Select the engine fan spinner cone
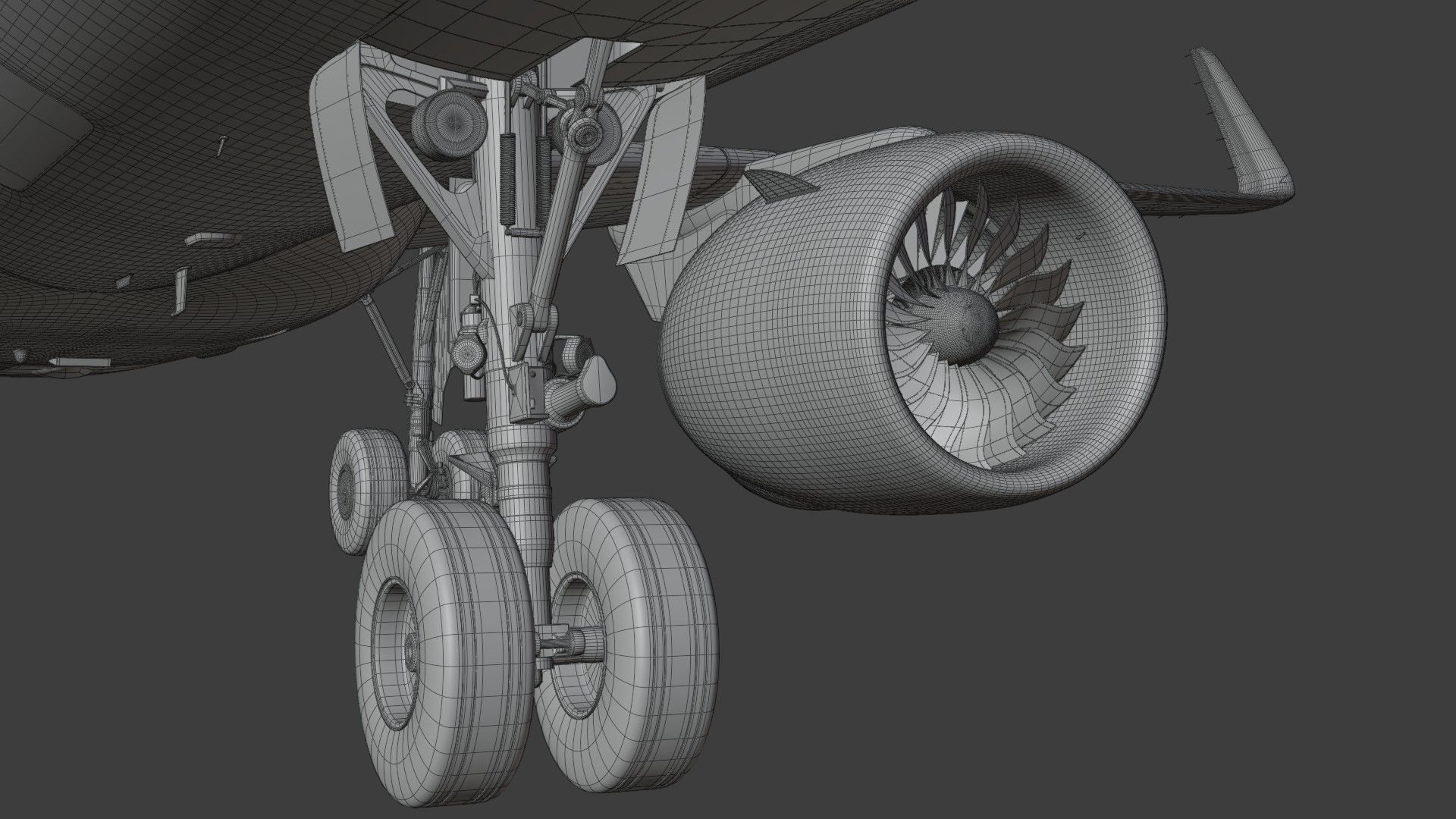Viewport: 1456px width, 819px height. coord(965,325)
